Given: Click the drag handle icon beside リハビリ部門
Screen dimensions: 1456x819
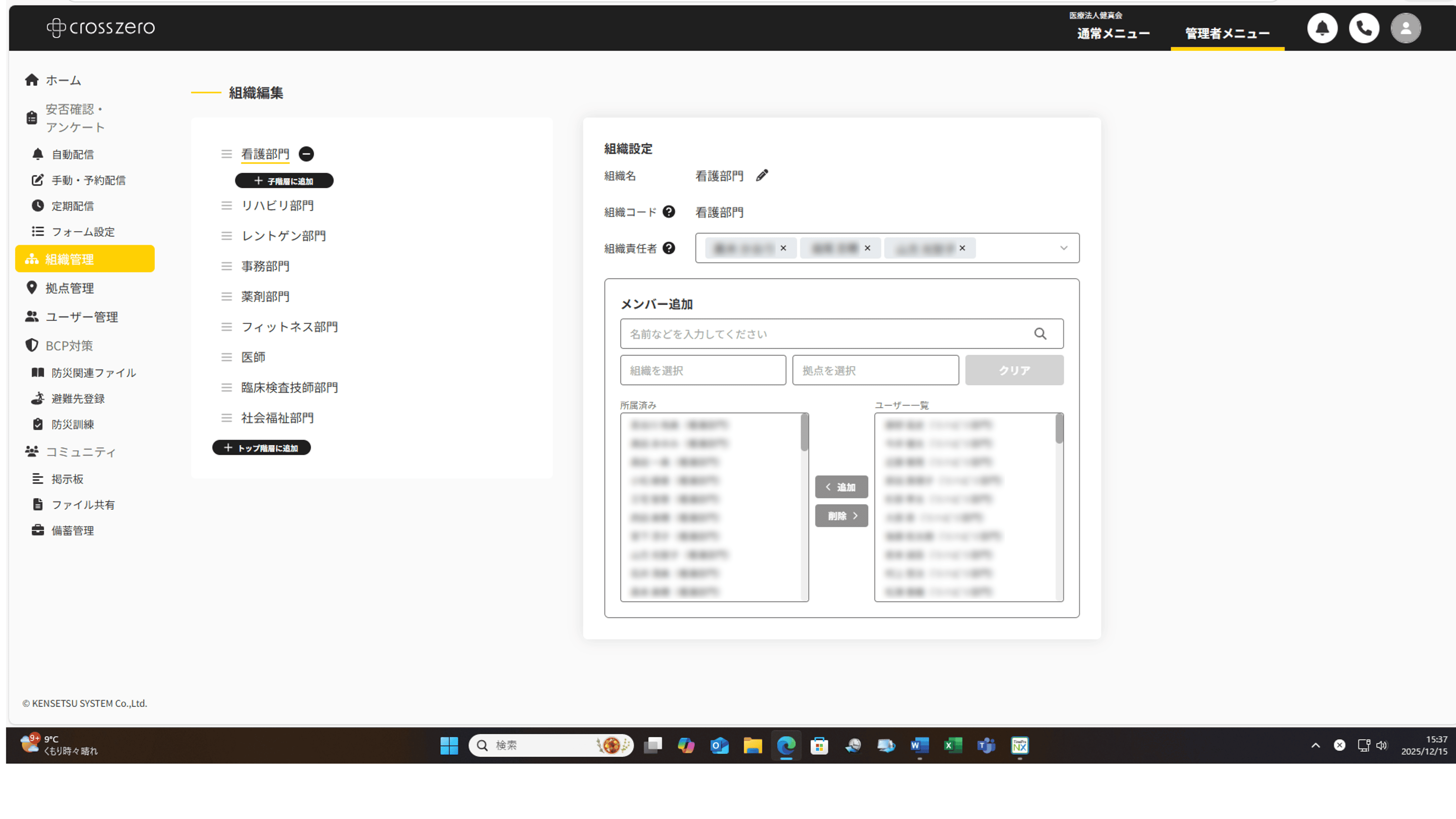Looking at the screenshot, I should pyautogui.click(x=226, y=206).
